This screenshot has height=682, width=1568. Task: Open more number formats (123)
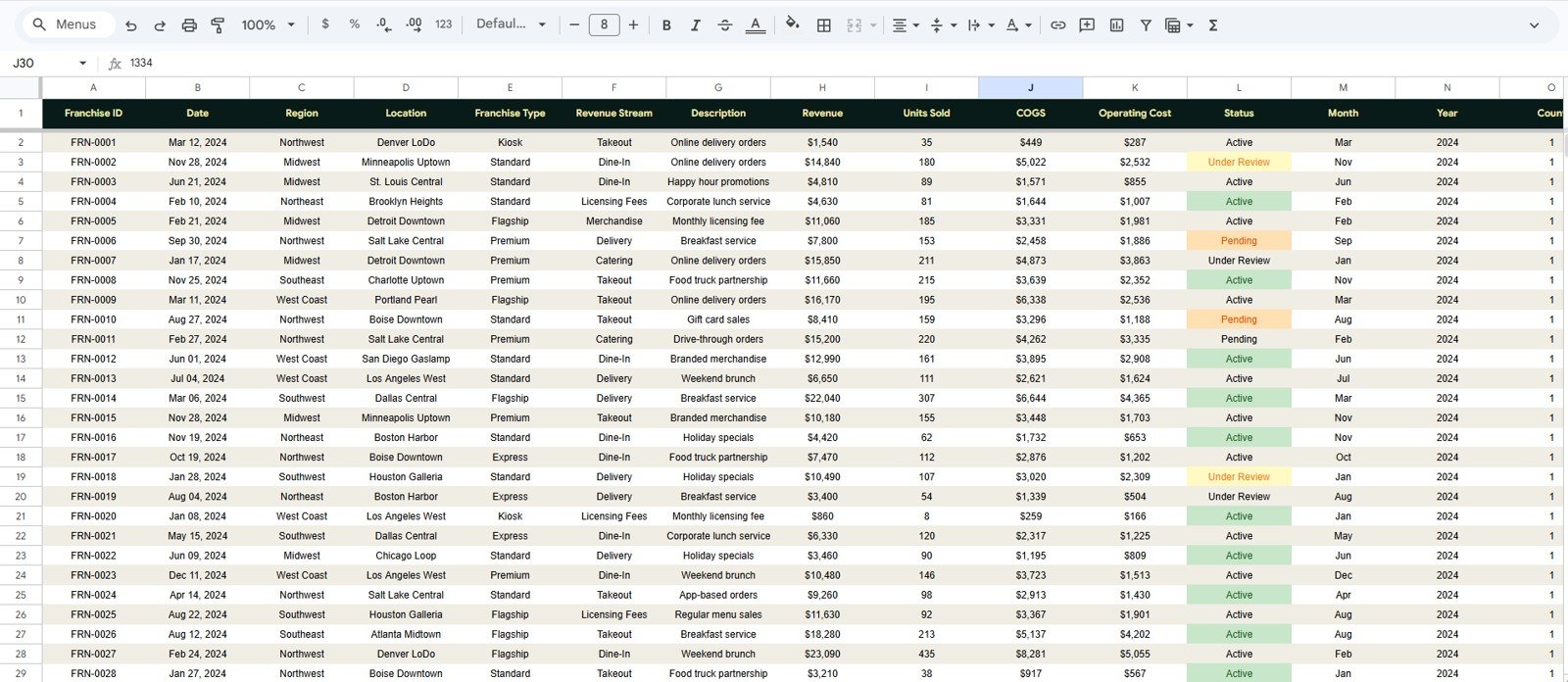pyautogui.click(x=444, y=24)
